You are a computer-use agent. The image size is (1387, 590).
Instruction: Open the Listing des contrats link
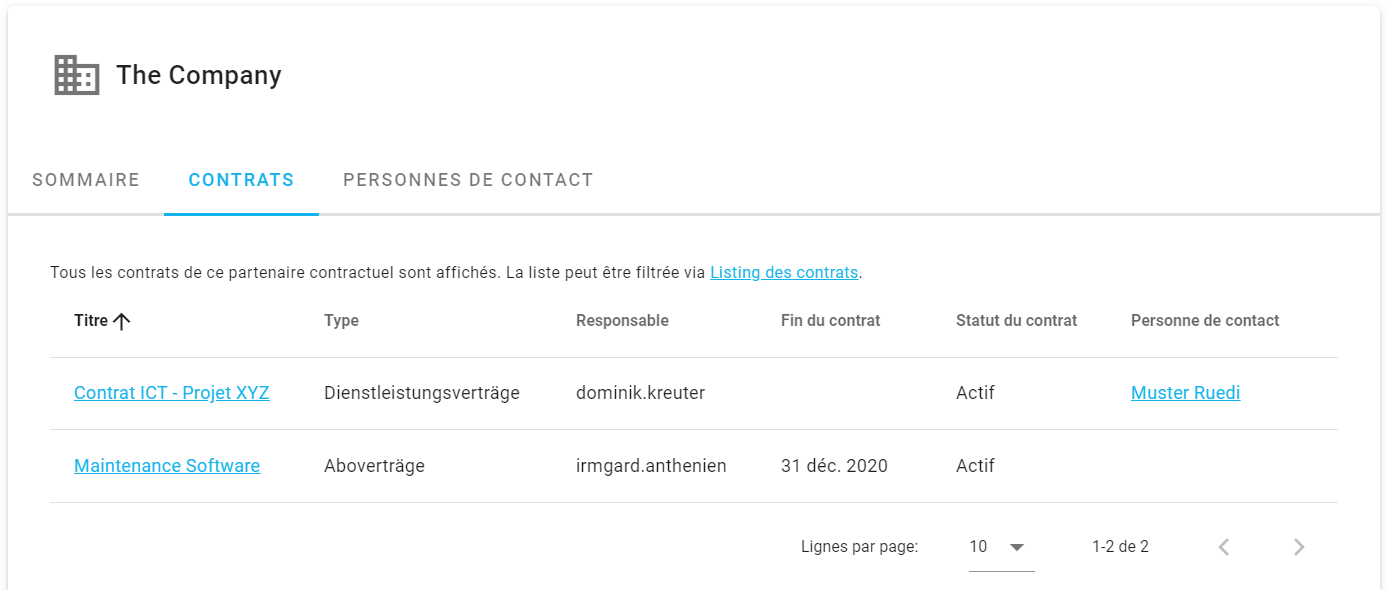pos(784,272)
